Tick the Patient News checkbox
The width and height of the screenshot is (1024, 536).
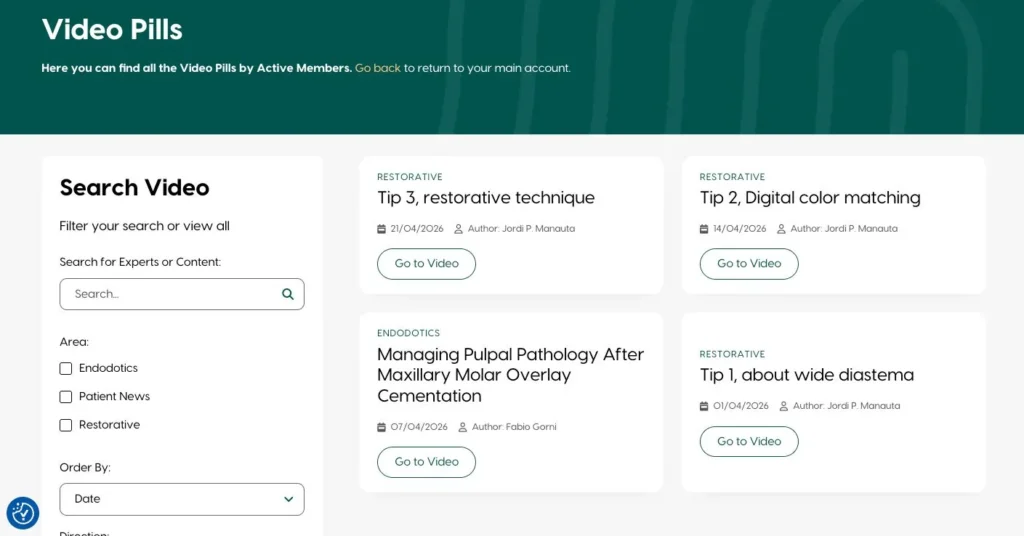tap(66, 397)
